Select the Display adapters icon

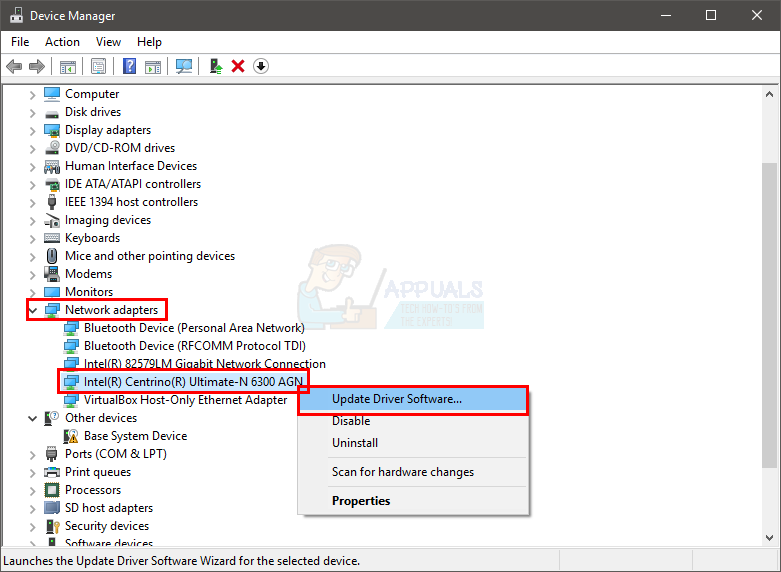(x=52, y=130)
